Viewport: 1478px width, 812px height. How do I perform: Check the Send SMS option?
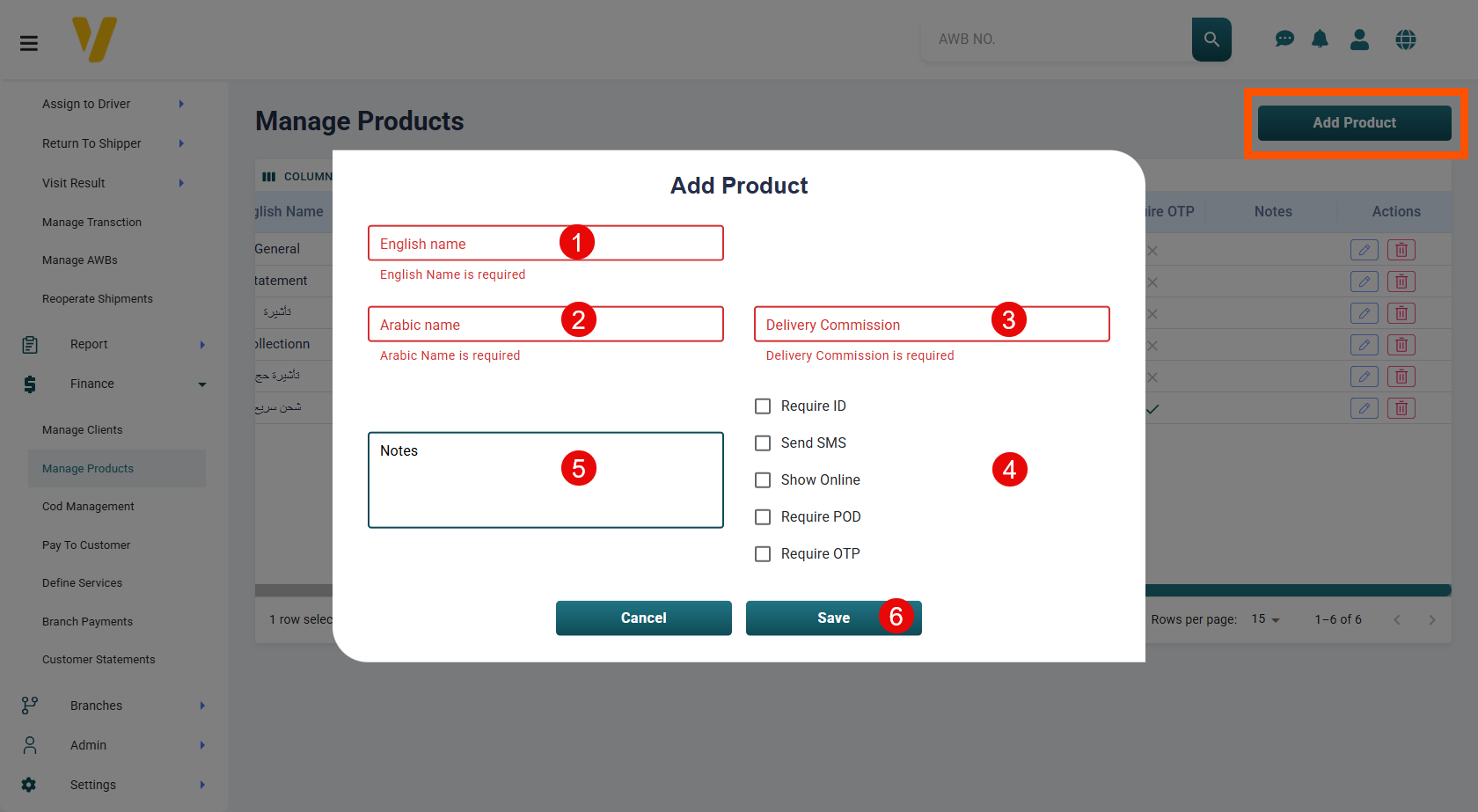click(x=763, y=443)
